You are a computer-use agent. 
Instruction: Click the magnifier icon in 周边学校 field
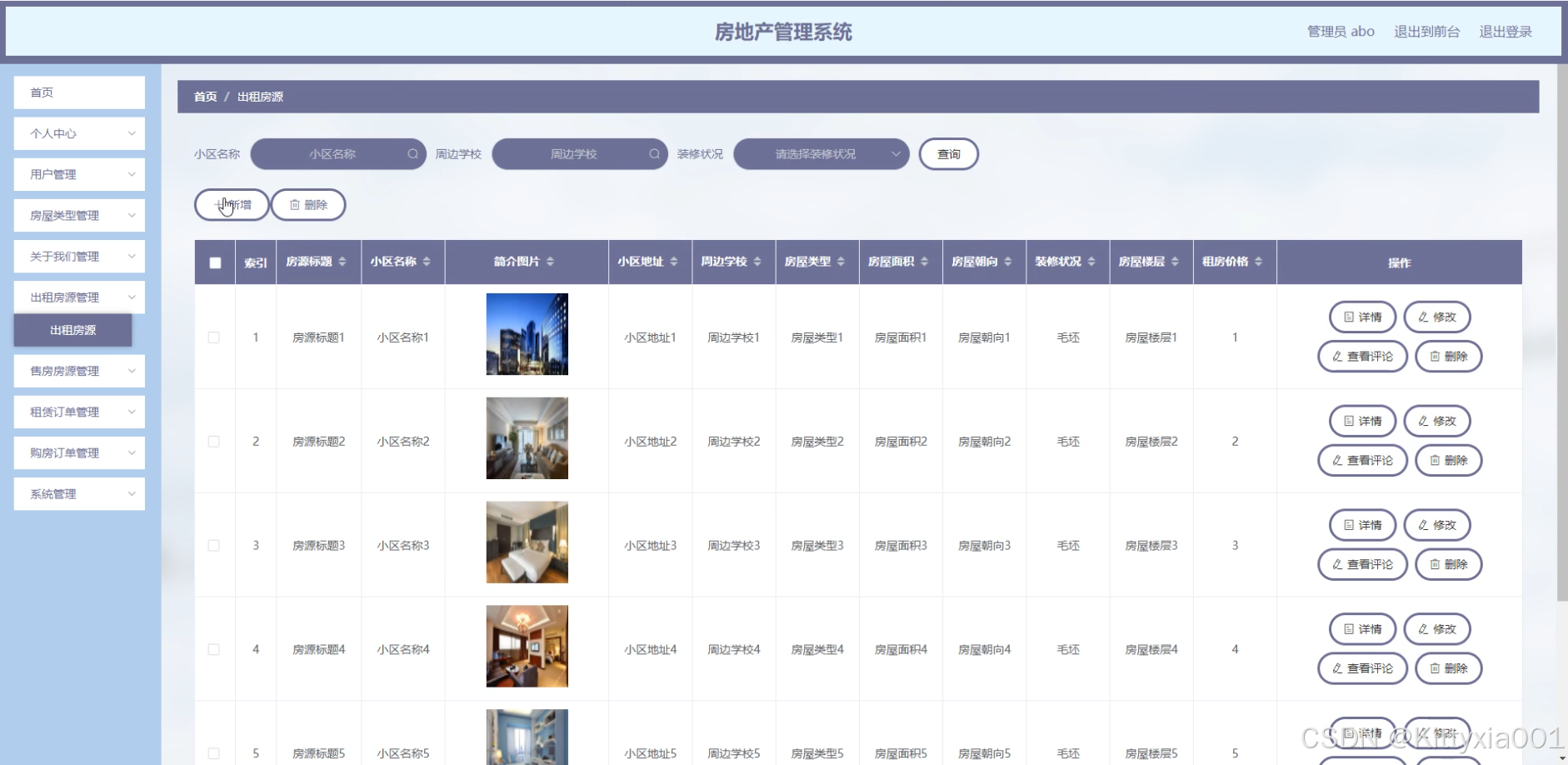tap(654, 154)
